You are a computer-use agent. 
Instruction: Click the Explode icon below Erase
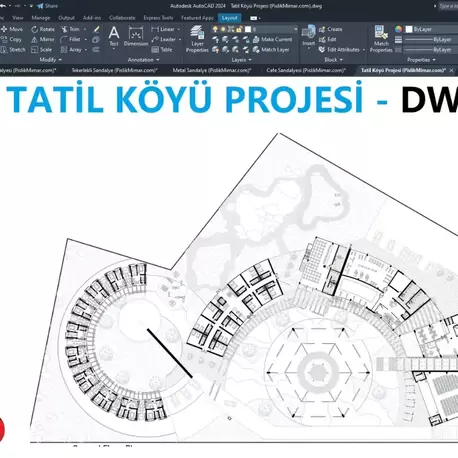point(96,40)
